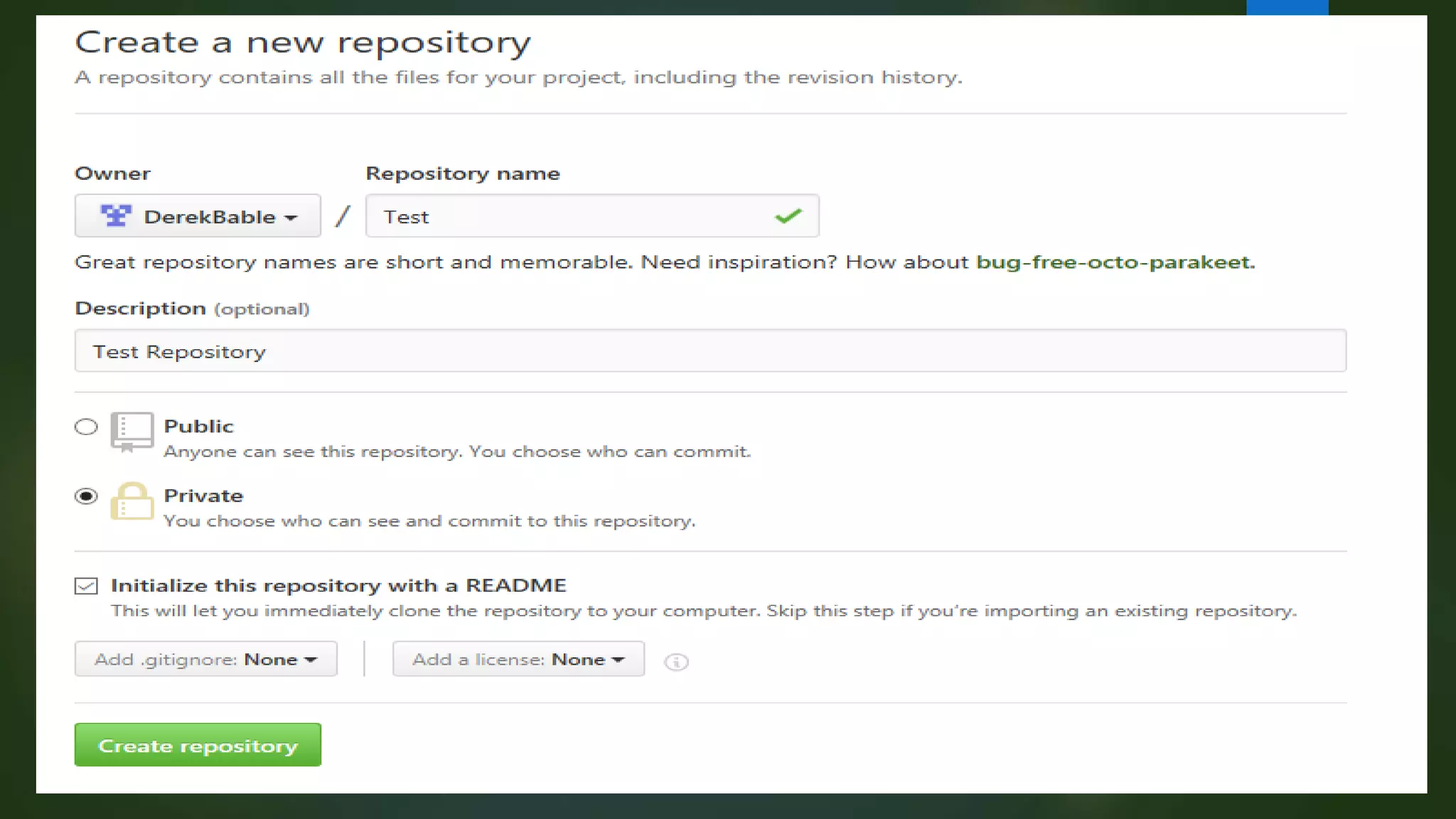1456x819 pixels.
Task: Open the Add .gitignore dropdown
Action: (205, 659)
